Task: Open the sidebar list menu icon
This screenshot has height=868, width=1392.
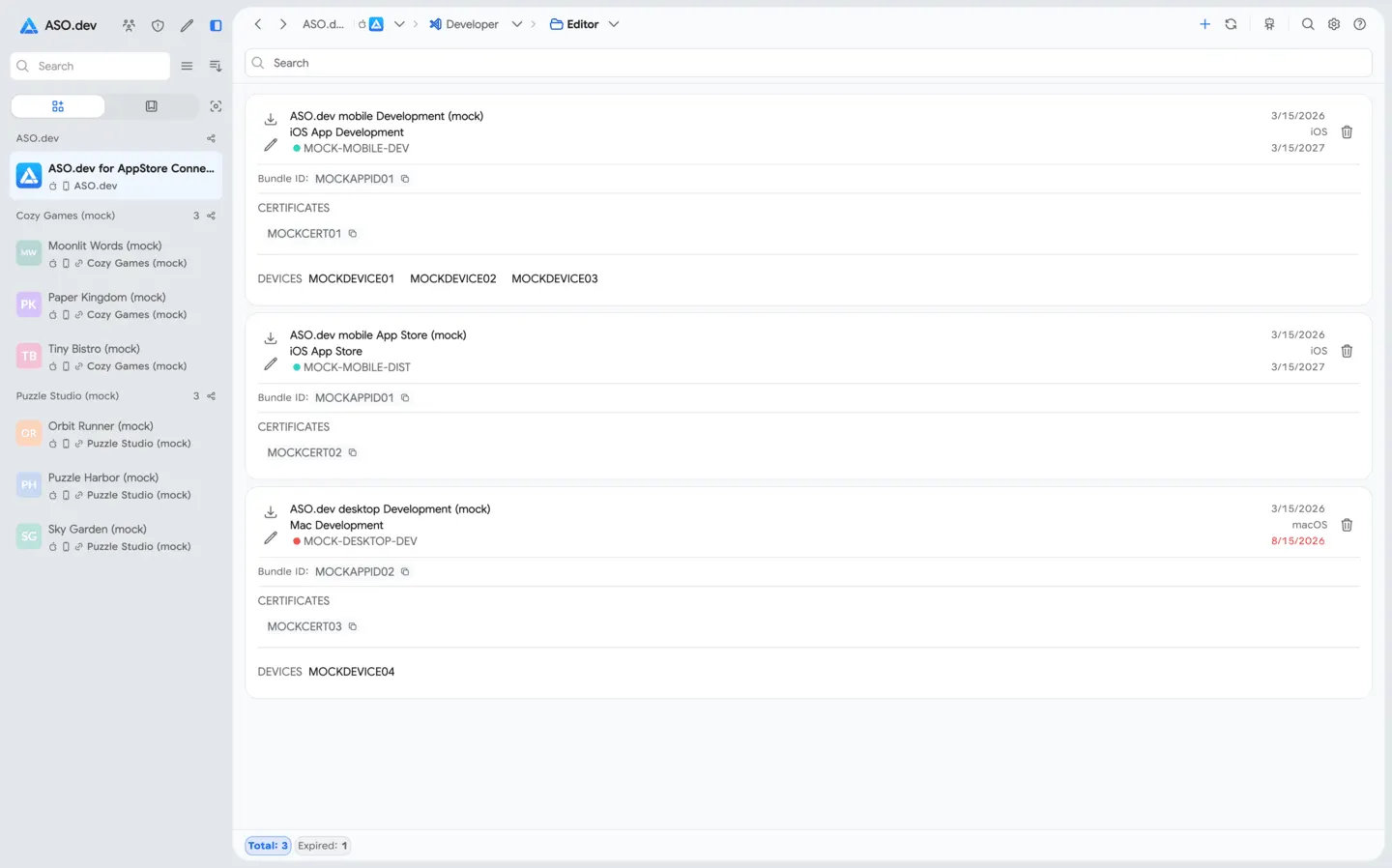Action: (187, 66)
